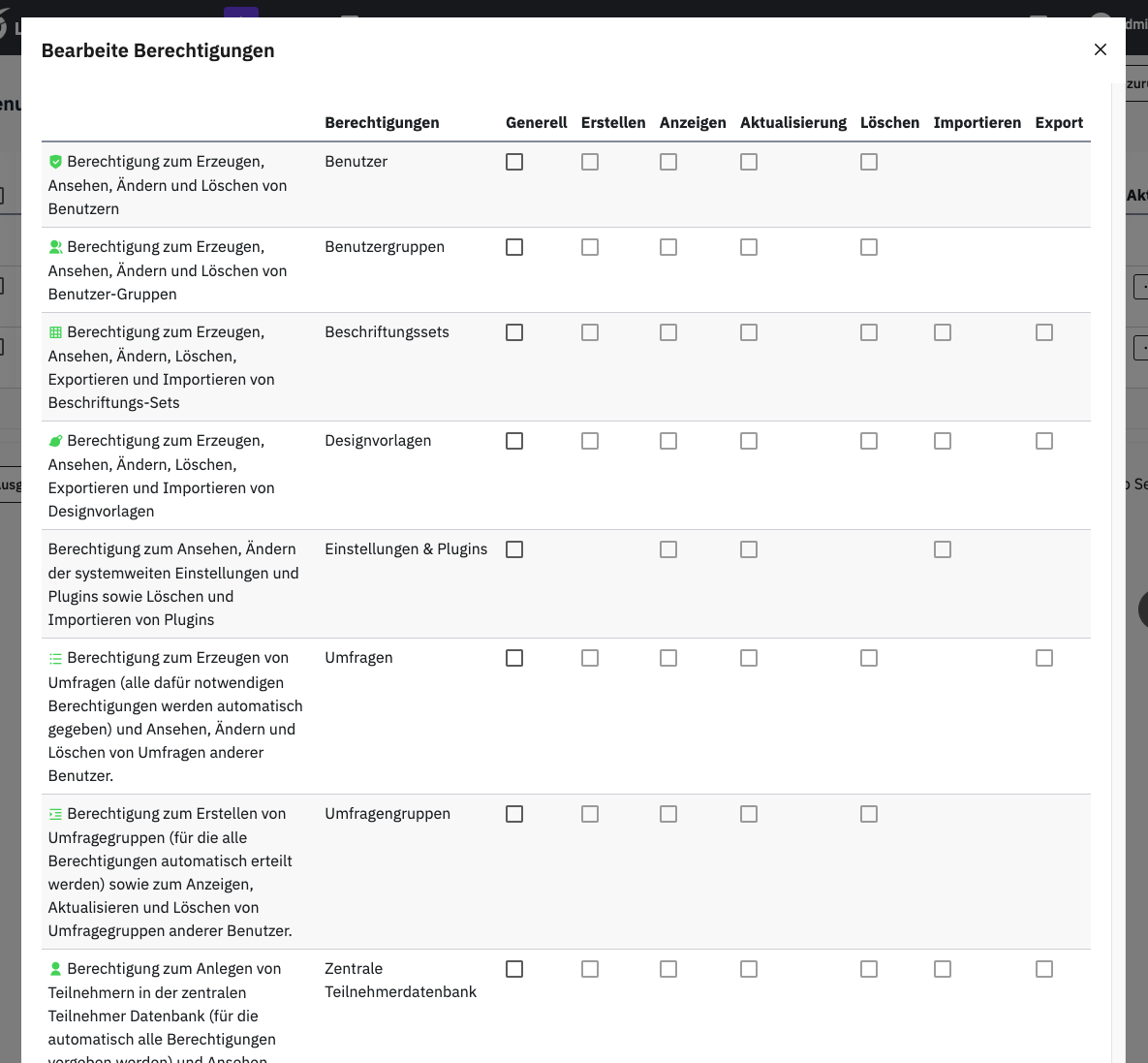Screen dimensions: 1148x1063
Task: Check Erstellen for Benutzergruppen
Action: tap(590, 247)
